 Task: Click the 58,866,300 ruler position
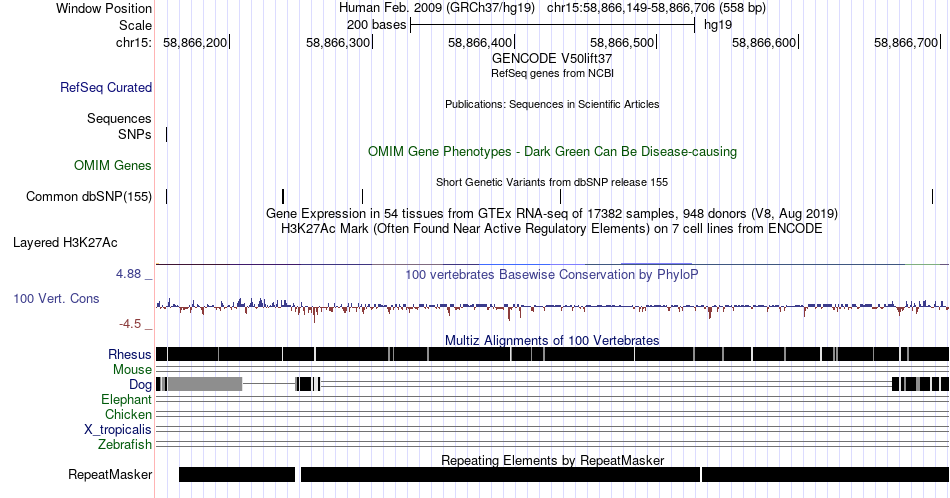click(x=338, y=42)
